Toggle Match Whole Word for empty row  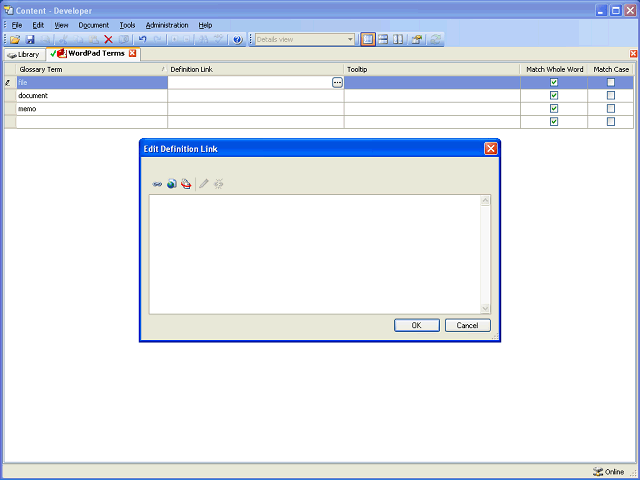pyautogui.click(x=554, y=122)
